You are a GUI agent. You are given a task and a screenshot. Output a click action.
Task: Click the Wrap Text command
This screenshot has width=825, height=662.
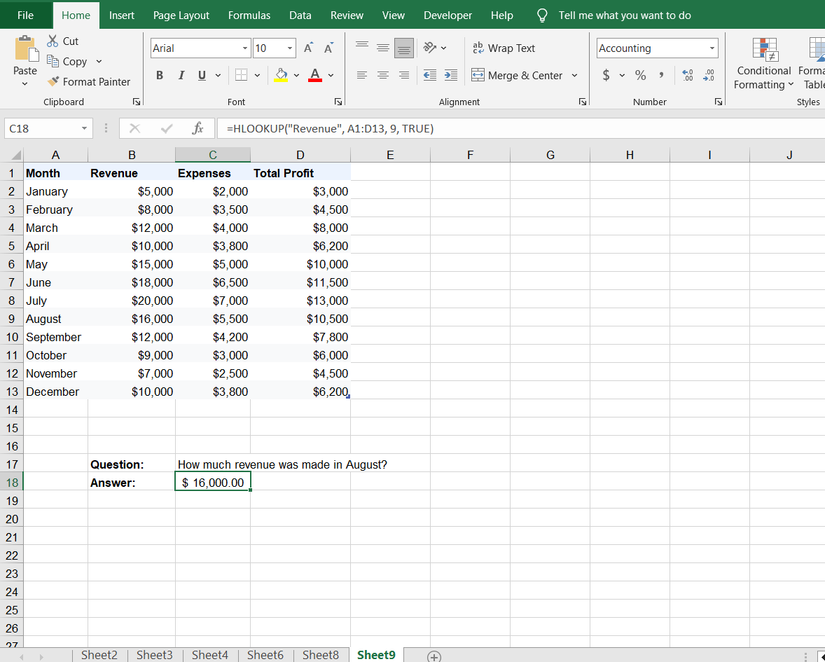point(505,47)
